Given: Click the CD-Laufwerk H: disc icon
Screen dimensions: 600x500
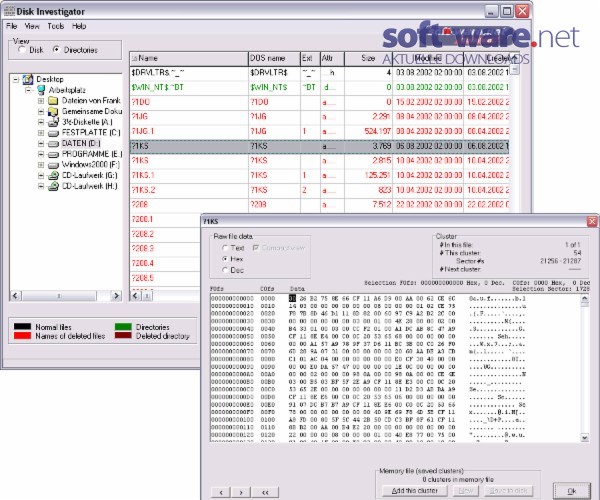Looking at the screenshot, I should point(53,186).
